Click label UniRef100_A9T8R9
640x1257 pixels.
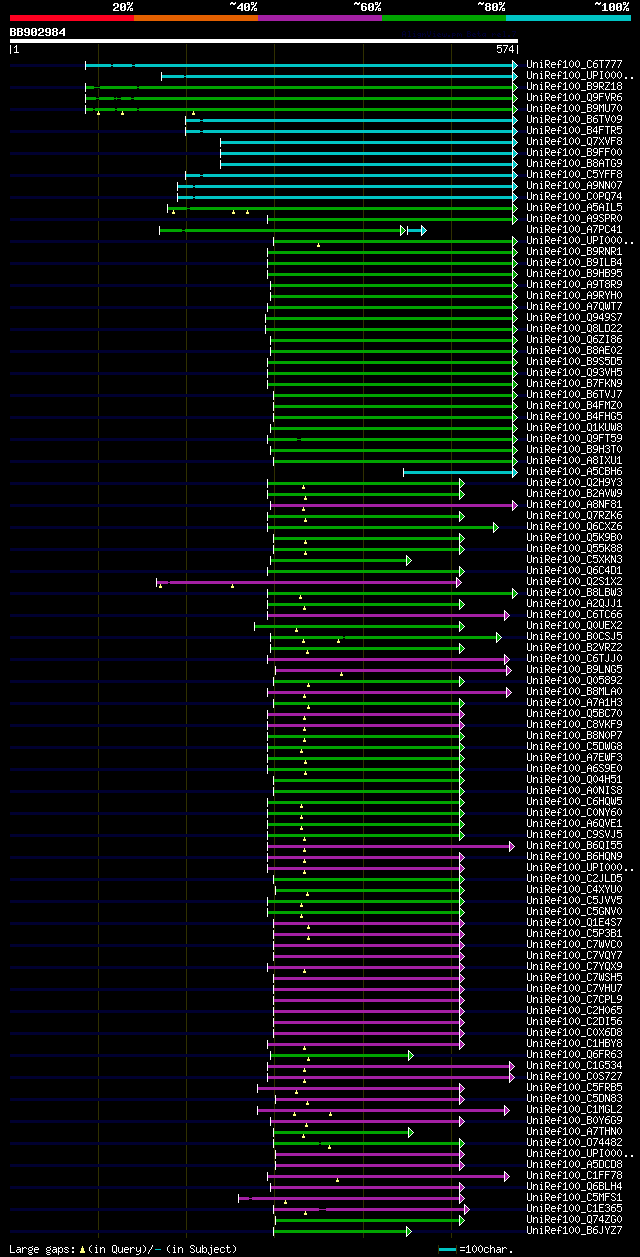(x=574, y=284)
